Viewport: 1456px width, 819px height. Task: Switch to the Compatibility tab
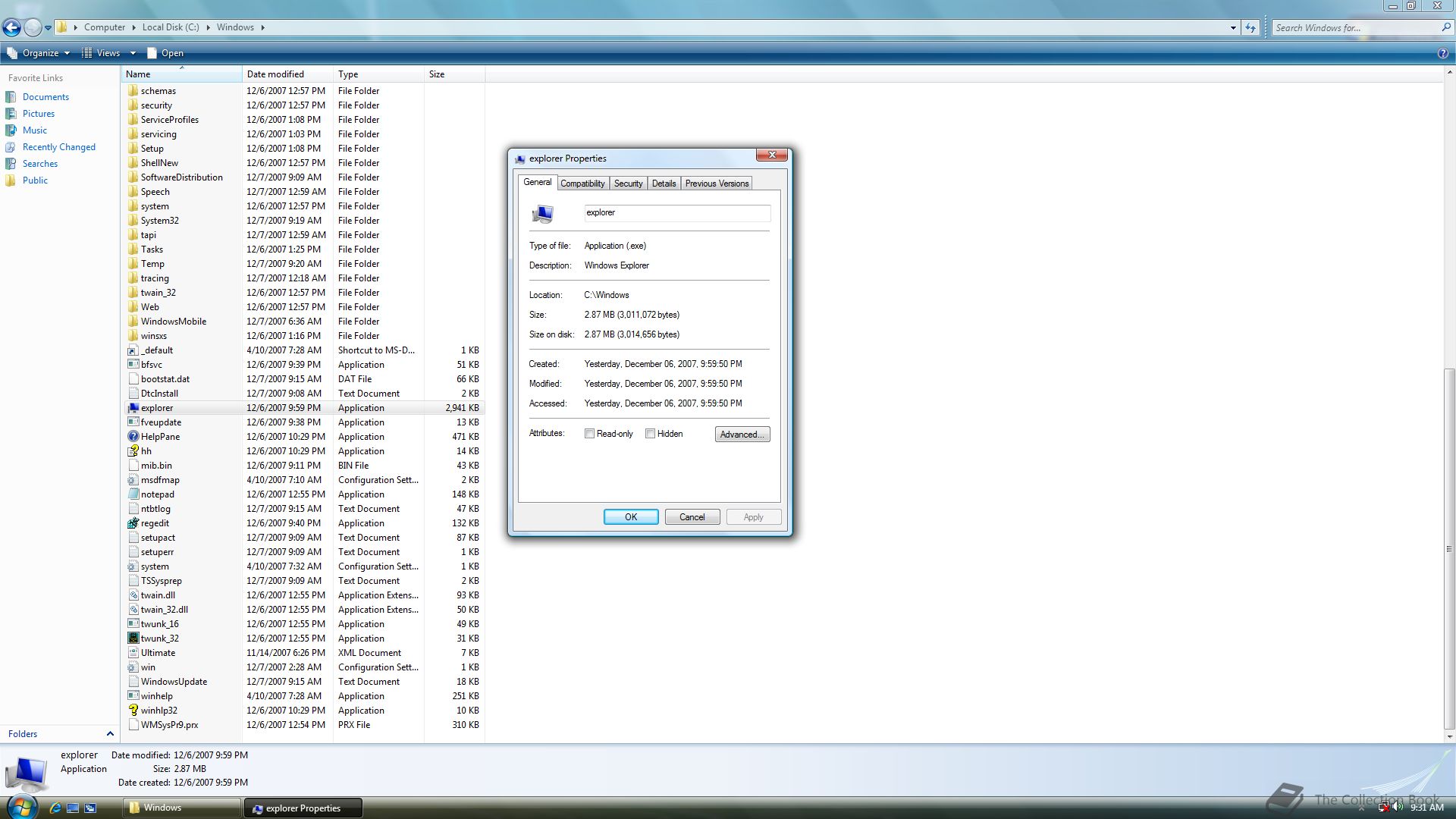coord(582,184)
